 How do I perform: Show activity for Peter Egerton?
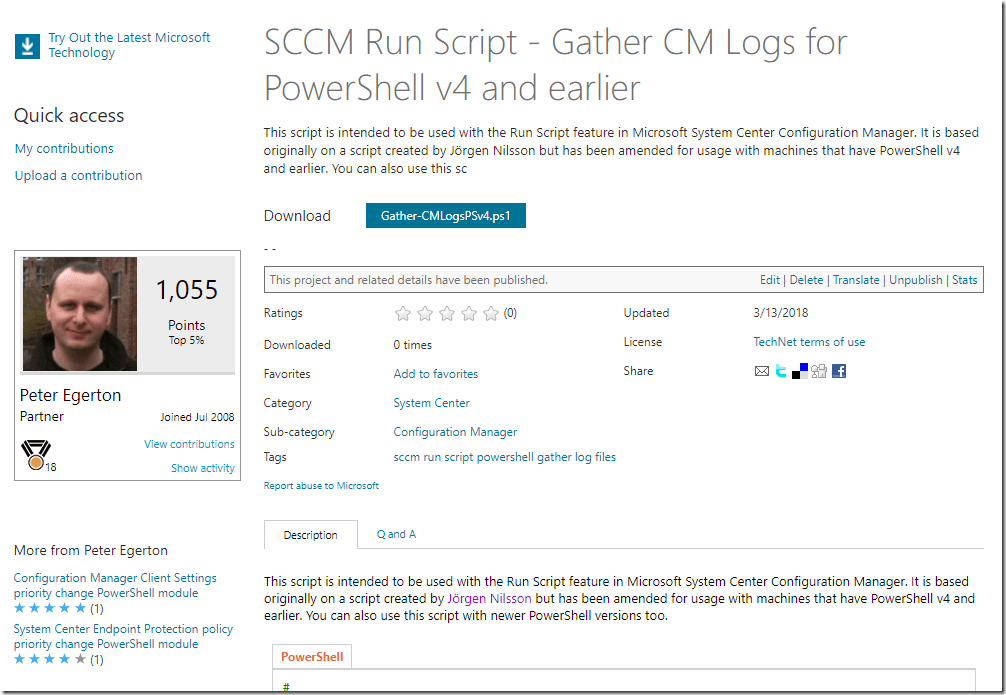pyautogui.click(x=203, y=468)
